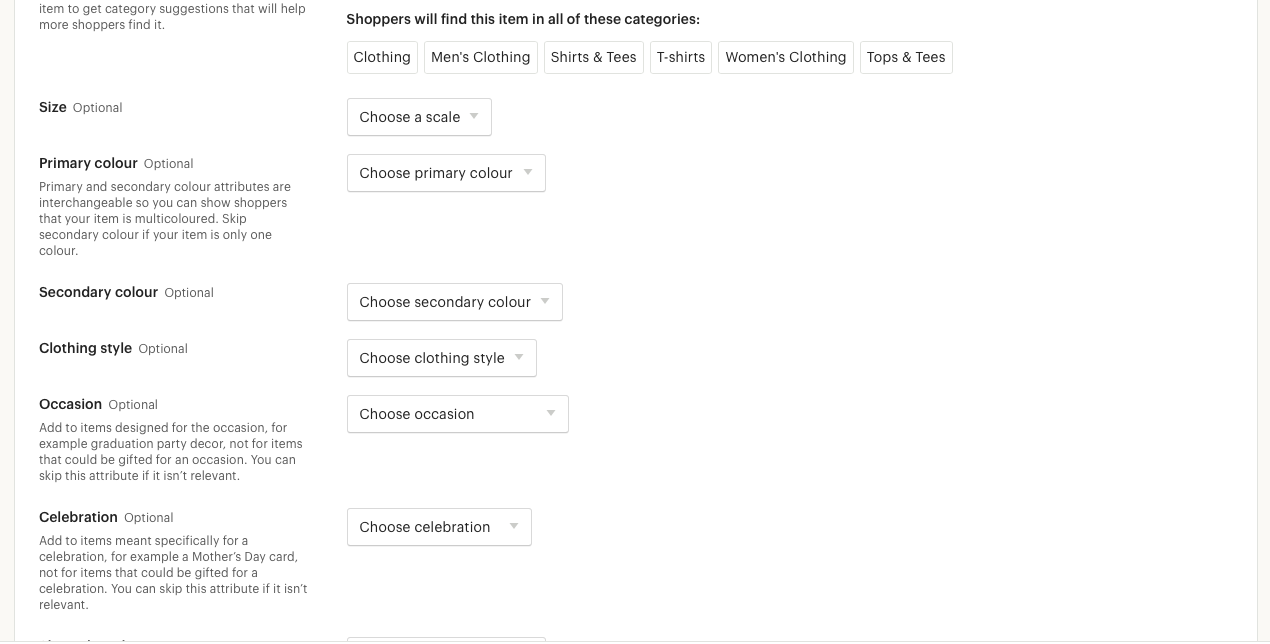The image size is (1270, 644).
Task: Click the 'Shoppers will find this item' heading
Action: tap(522, 19)
